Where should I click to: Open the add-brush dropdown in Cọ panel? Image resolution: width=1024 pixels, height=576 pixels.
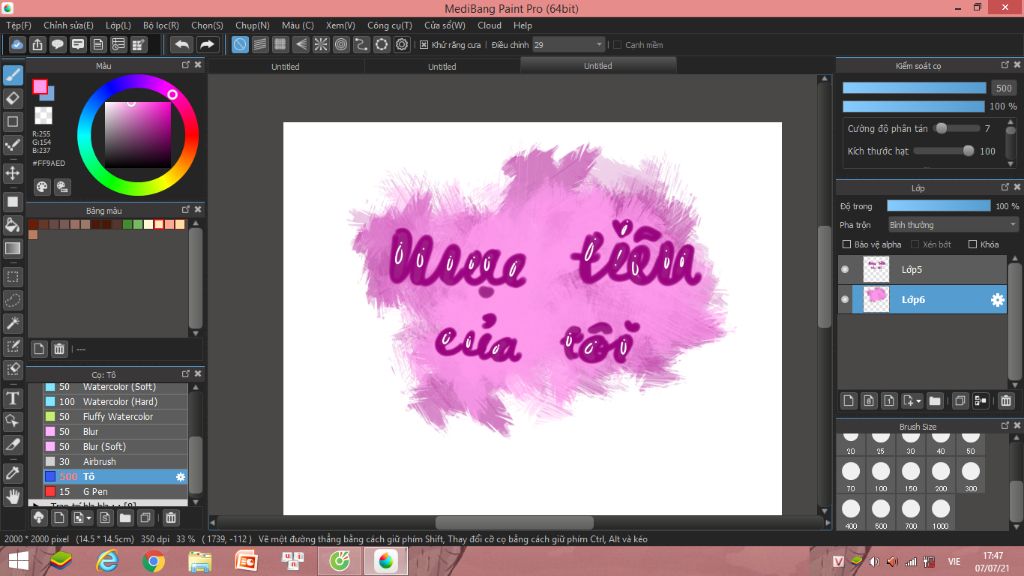pos(89,518)
